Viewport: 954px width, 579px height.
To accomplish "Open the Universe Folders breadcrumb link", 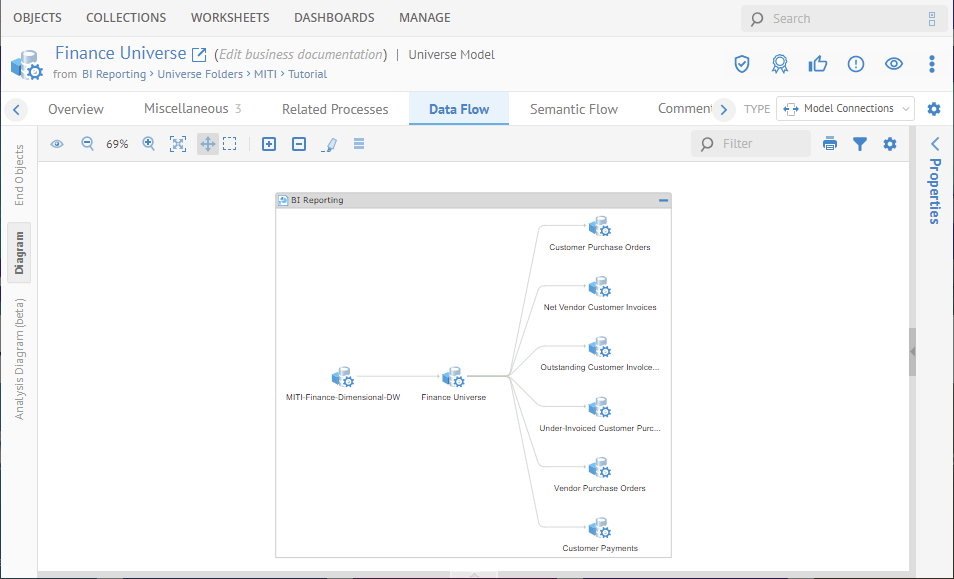I will click(x=200, y=74).
